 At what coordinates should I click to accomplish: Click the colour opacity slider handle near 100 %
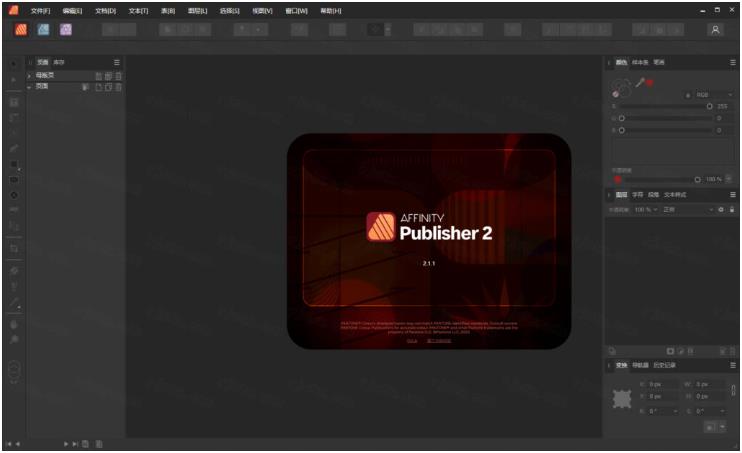[x=697, y=179]
